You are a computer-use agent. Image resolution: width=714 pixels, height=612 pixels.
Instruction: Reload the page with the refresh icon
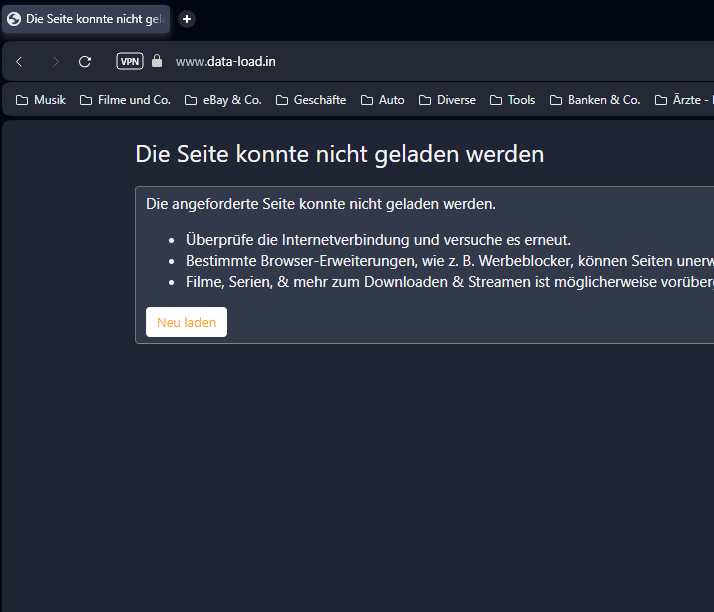(x=85, y=62)
